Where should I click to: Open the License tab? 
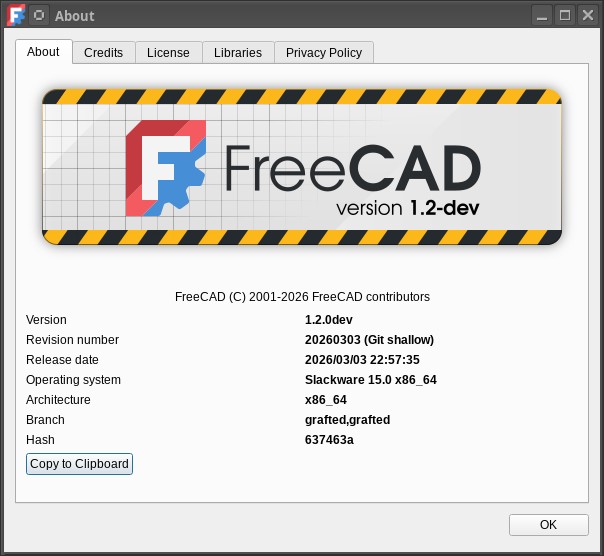point(168,53)
